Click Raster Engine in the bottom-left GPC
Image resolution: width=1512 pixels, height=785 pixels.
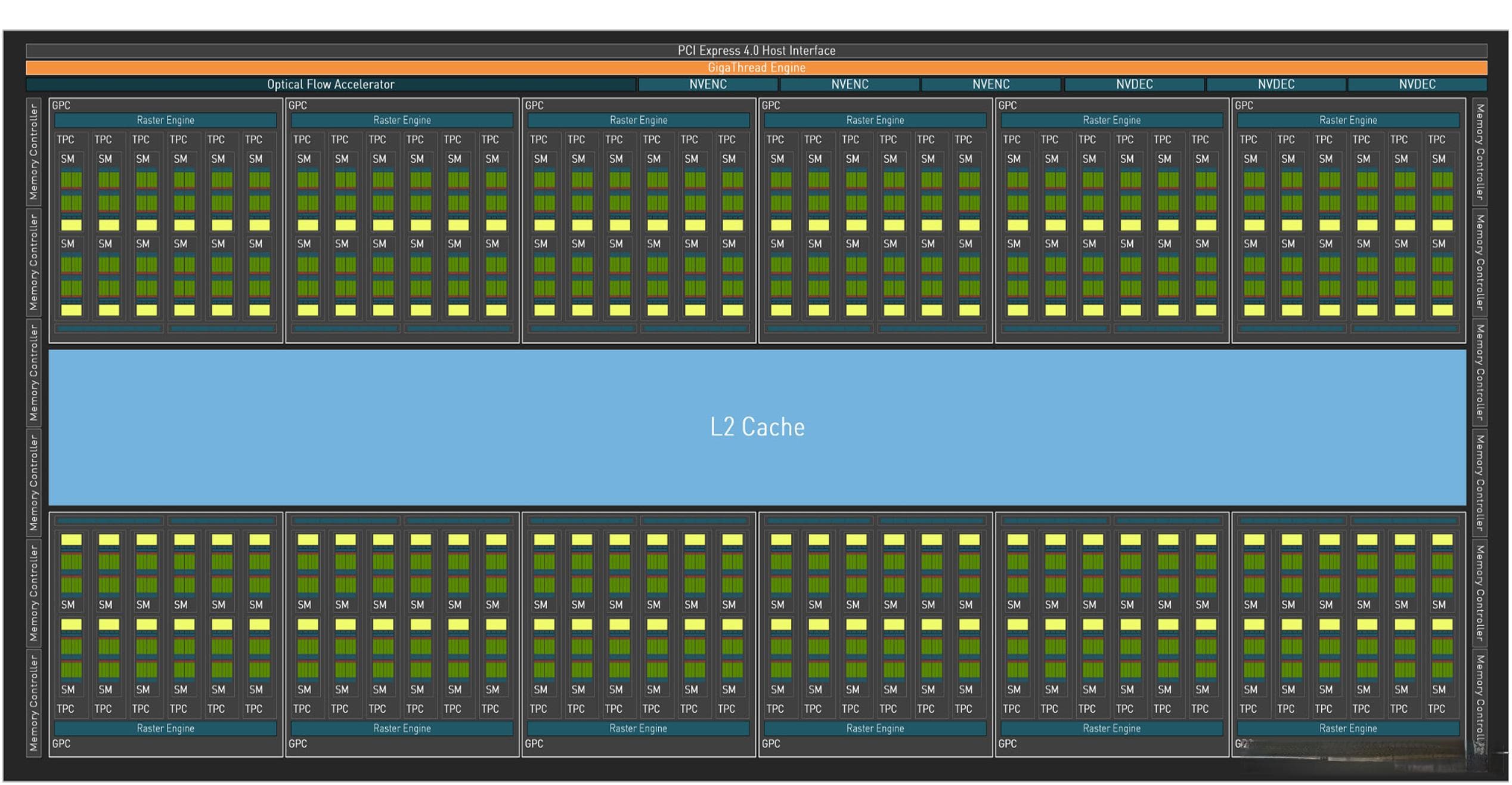pyautogui.click(x=166, y=728)
